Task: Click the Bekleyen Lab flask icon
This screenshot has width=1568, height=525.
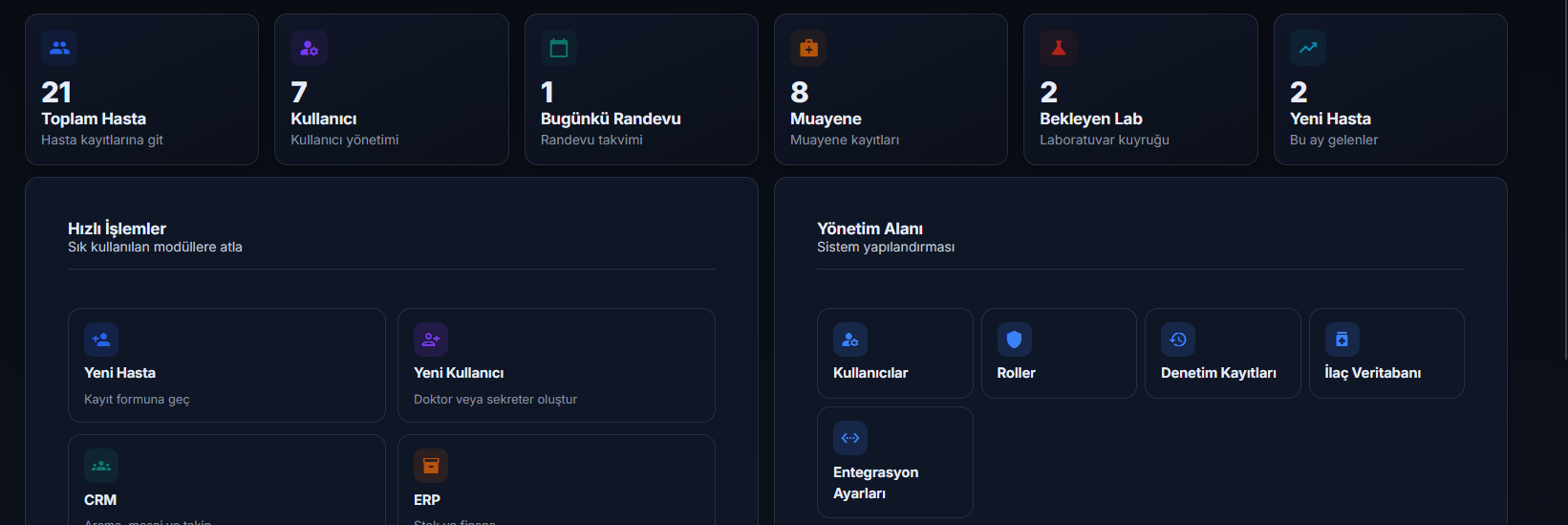Action: (x=1058, y=48)
